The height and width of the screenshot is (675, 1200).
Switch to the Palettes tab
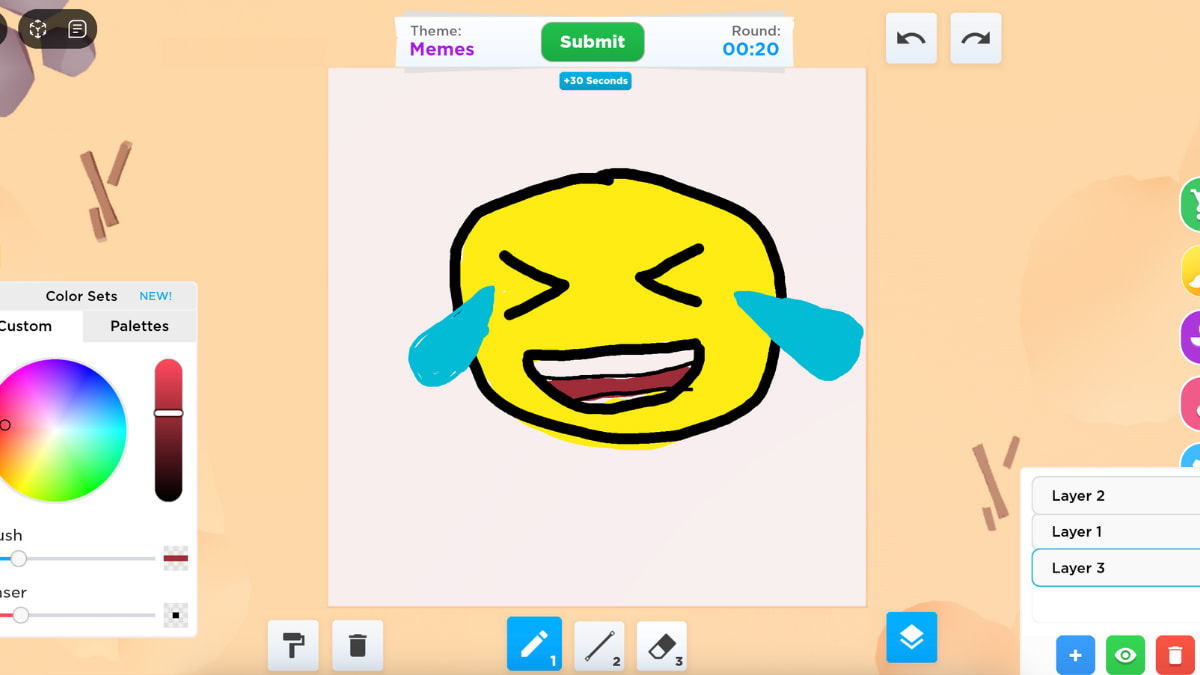[x=139, y=326]
